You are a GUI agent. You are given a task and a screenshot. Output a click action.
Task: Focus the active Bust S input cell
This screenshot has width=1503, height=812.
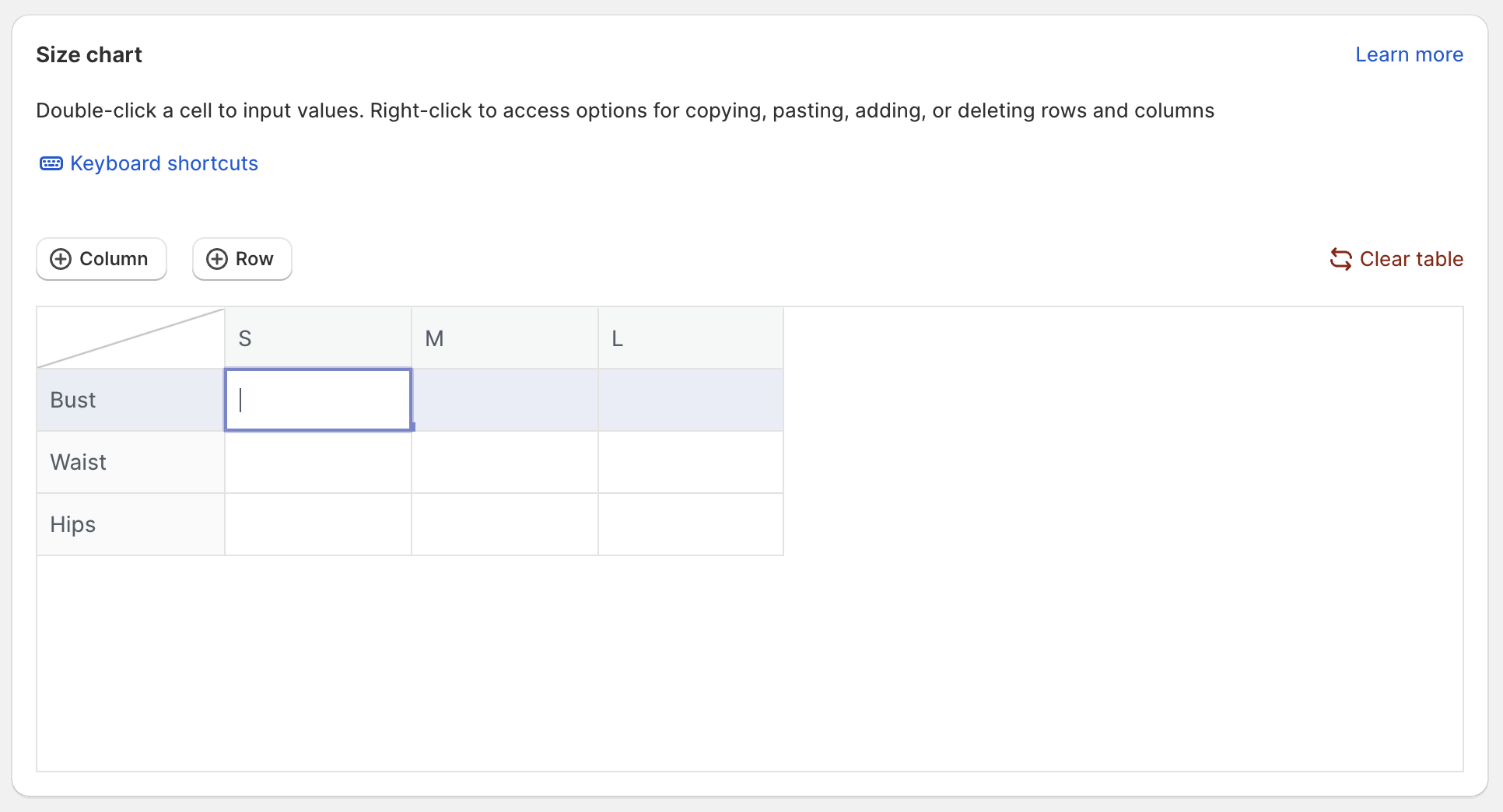tap(318, 400)
